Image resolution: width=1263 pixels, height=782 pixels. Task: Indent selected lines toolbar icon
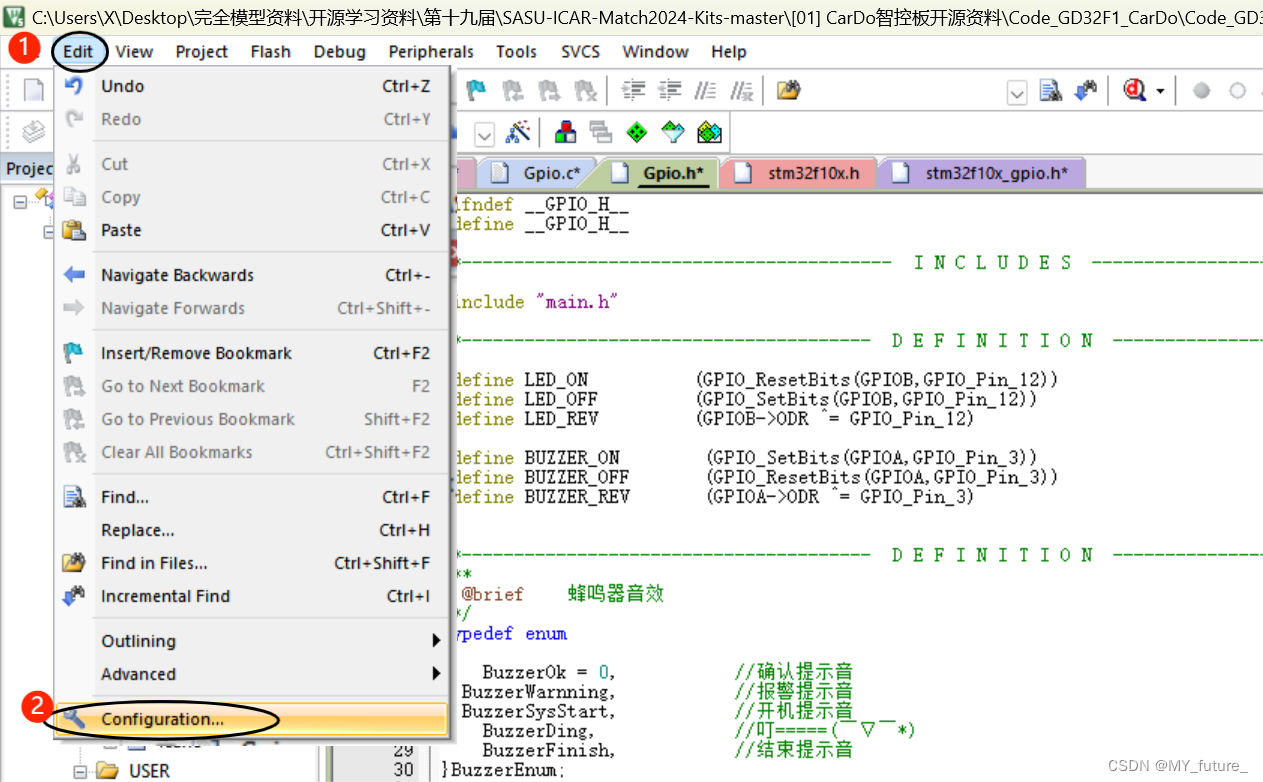(x=633, y=91)
